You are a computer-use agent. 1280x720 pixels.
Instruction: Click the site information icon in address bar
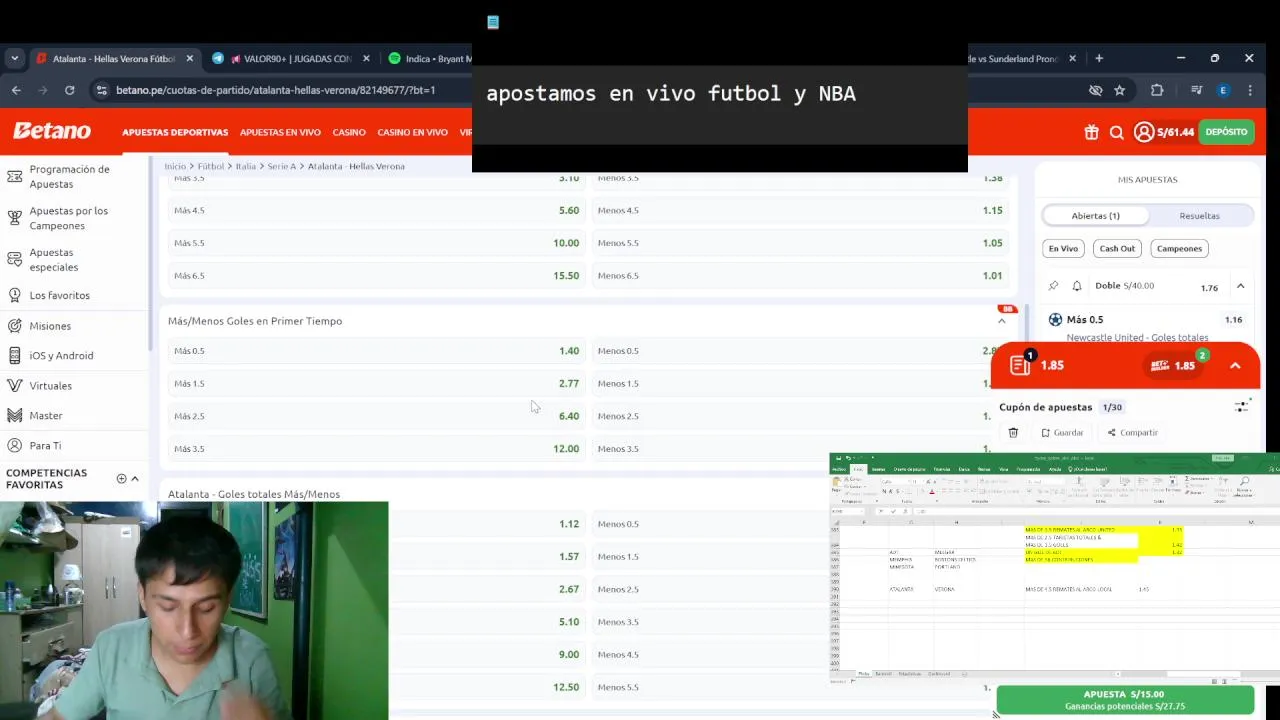[x=101, y=90]
